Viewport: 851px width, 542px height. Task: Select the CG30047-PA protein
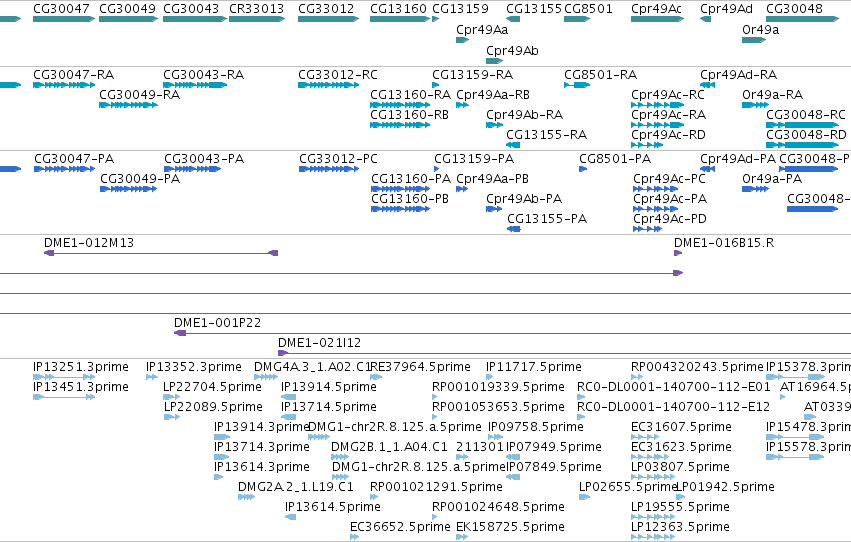(x=64, y=169)
